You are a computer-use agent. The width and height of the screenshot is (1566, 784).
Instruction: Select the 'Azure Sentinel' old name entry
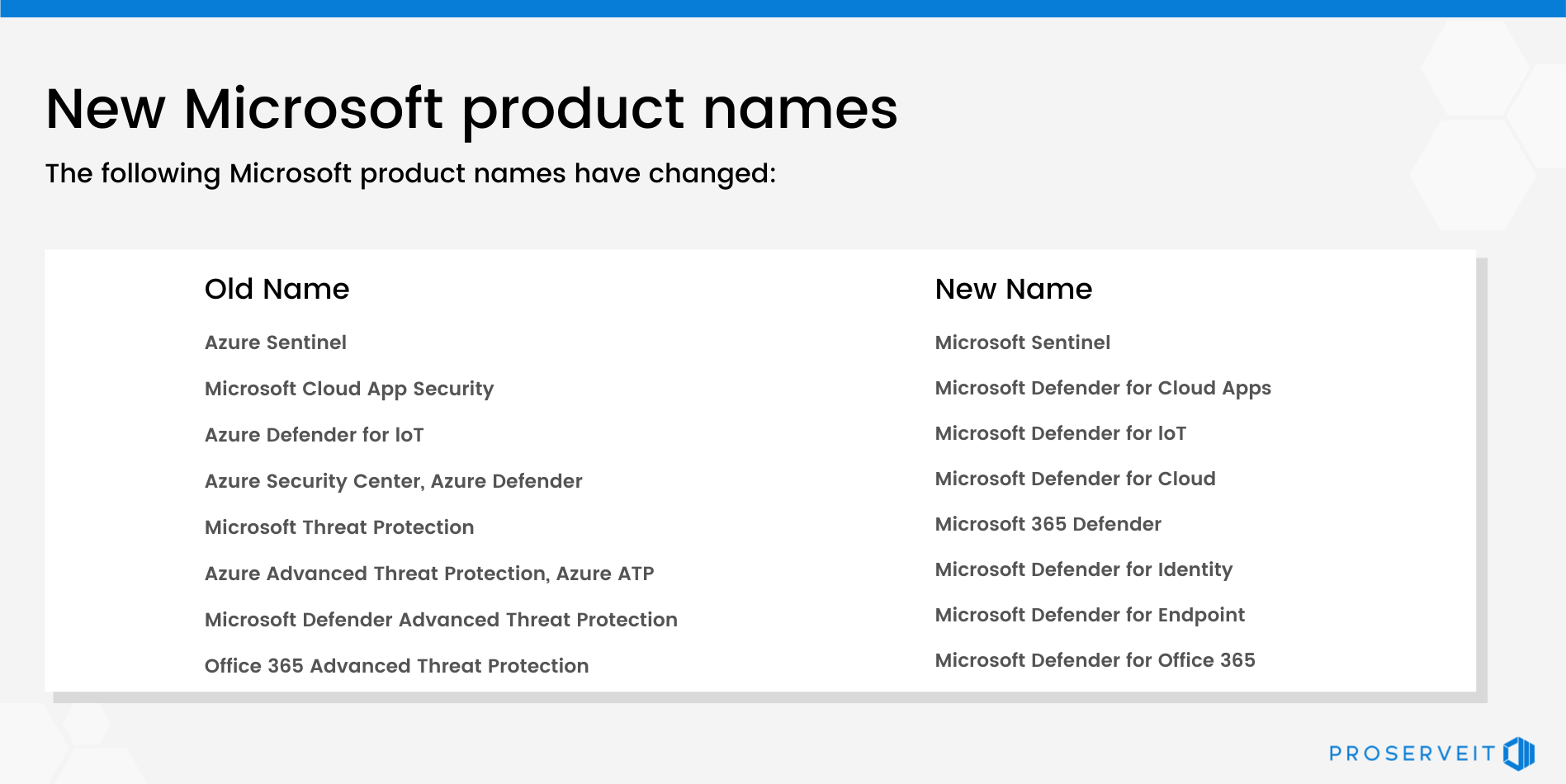pos(275,342)
